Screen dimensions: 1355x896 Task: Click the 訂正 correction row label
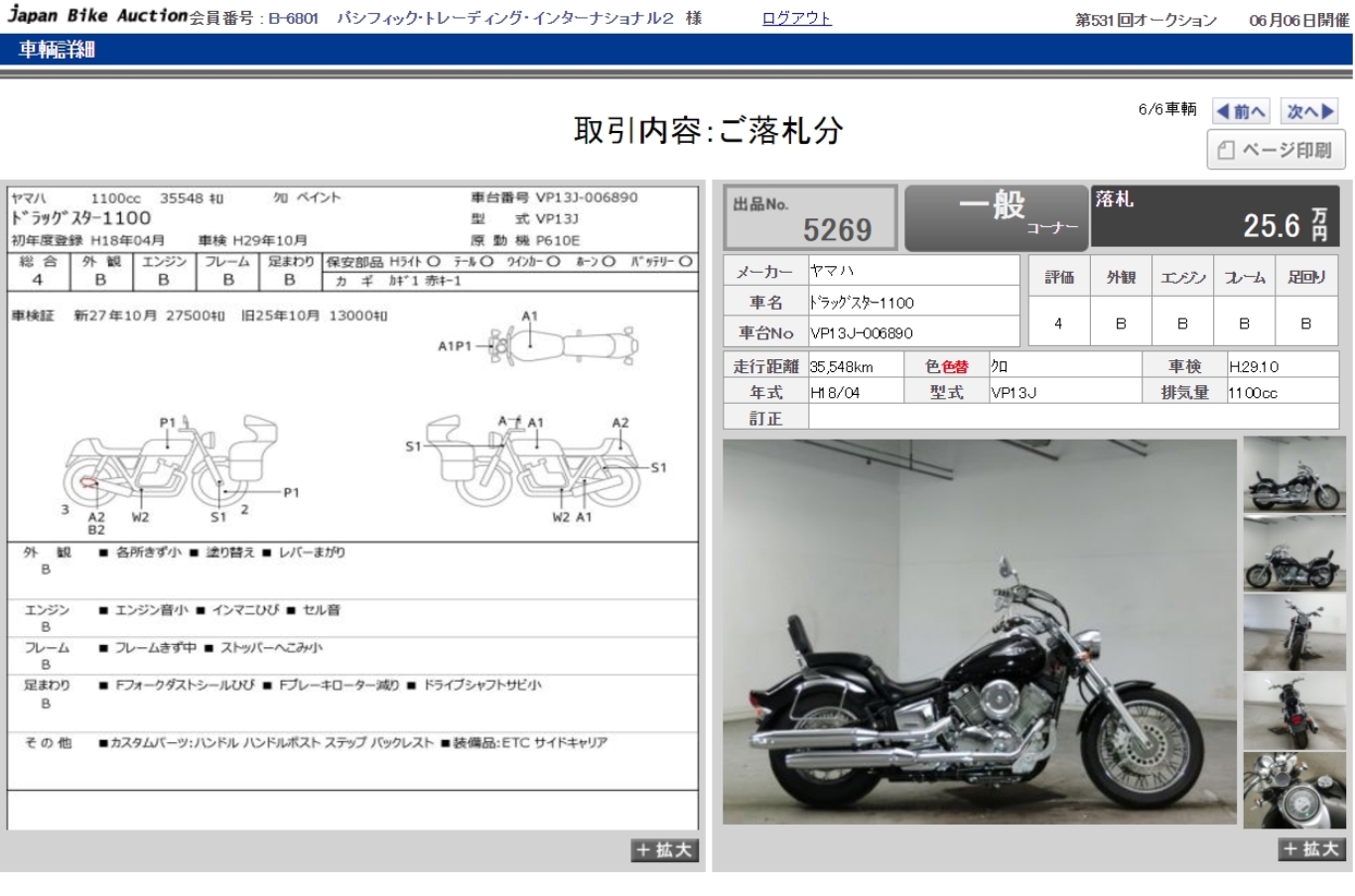pyautogui.click(x=765, y=419)
